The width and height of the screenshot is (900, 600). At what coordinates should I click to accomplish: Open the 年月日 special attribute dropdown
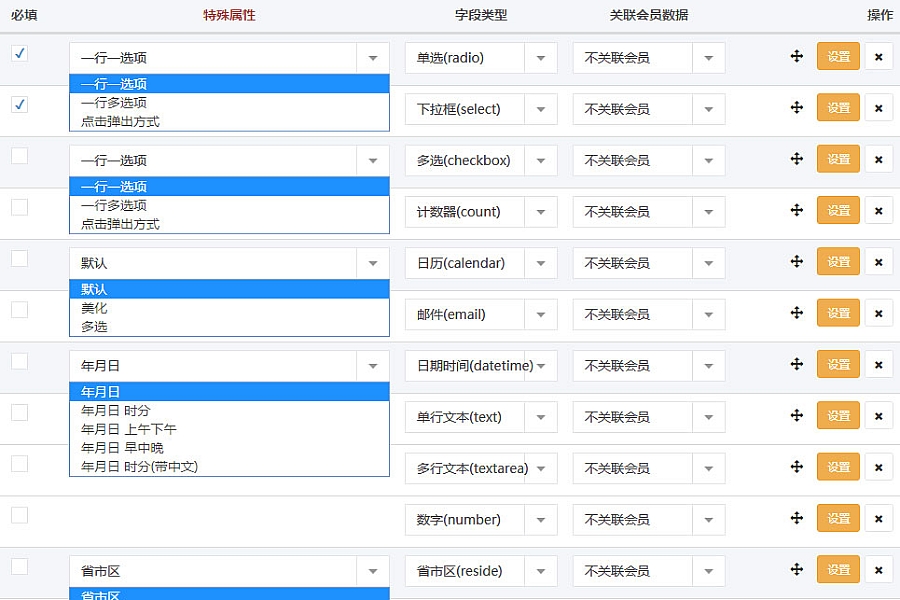228,366
